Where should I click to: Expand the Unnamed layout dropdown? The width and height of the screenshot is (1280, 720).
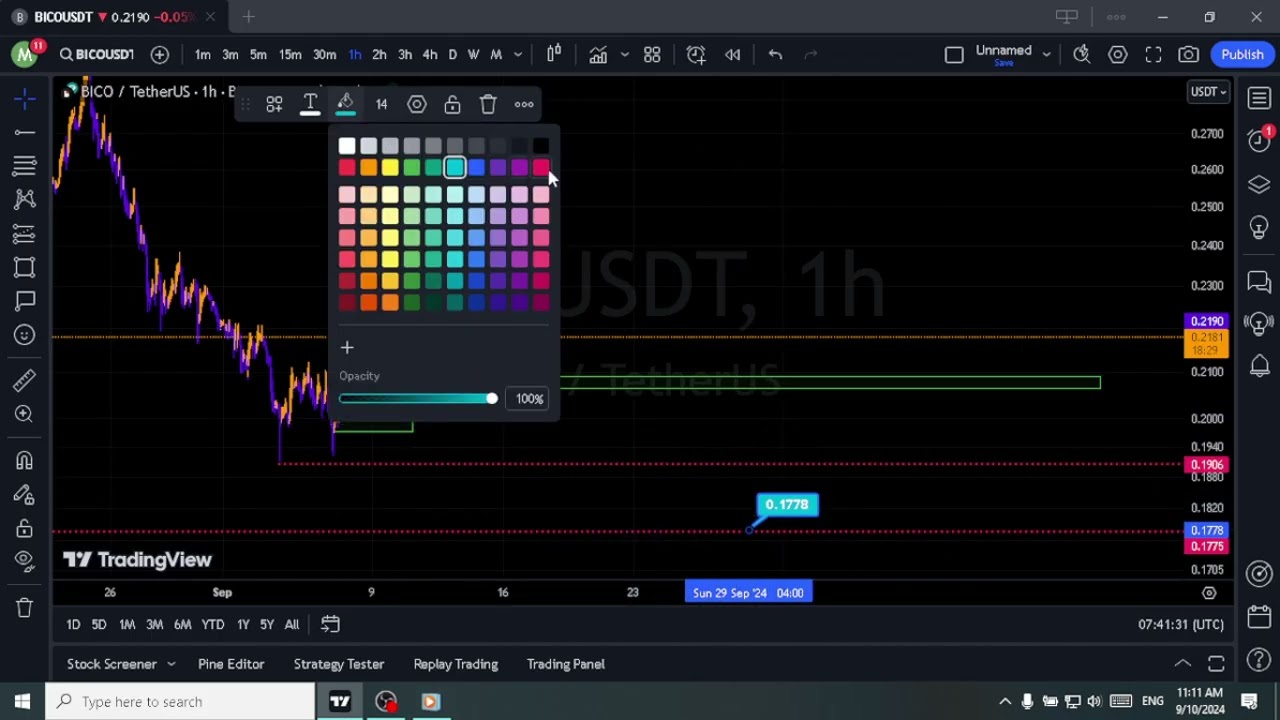[x=1049, y=54]
